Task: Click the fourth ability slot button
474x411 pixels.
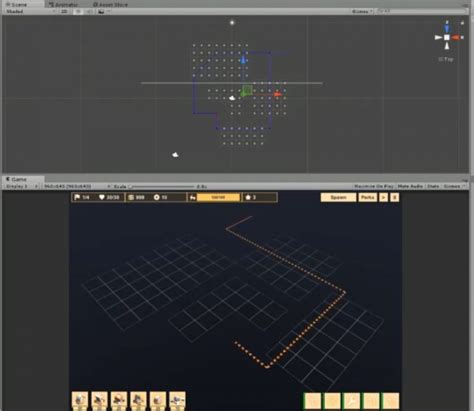Action: pyautogui.click(x=371, y=401)
